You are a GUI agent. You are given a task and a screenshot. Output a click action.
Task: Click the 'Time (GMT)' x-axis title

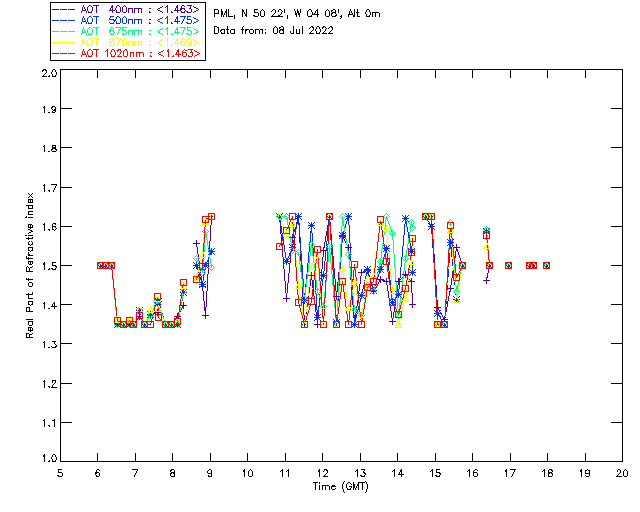[341, 487]
